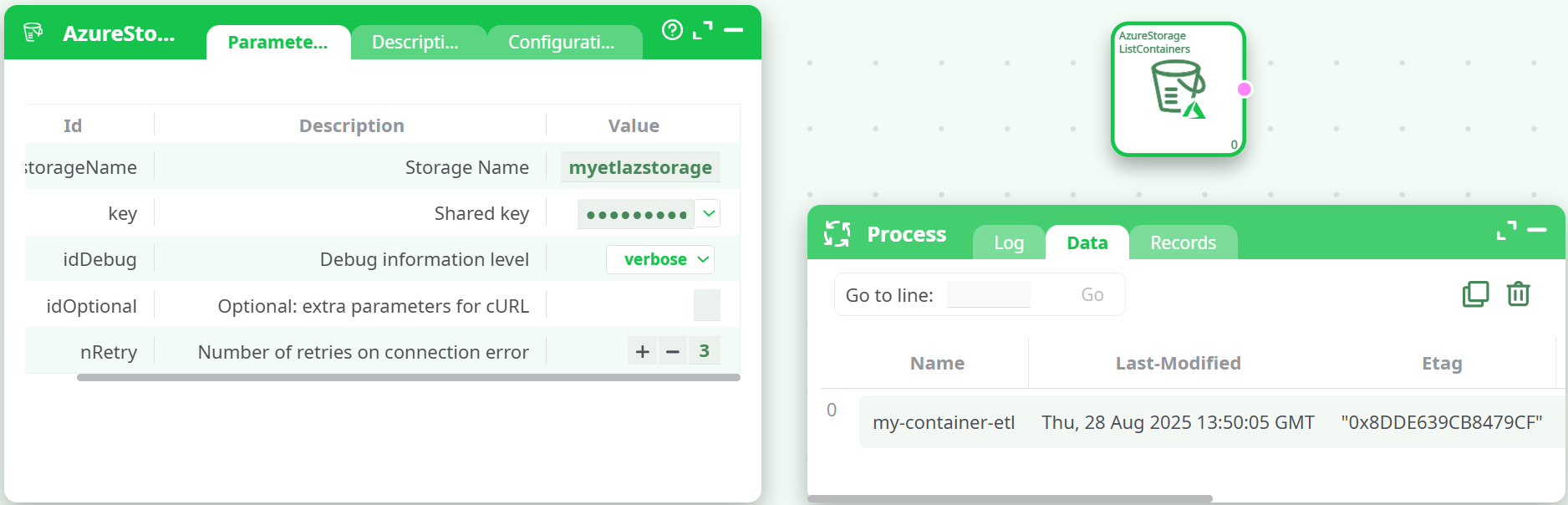Viewport: 1568px width, 505px height.
Task: Click the Process panel cycle icon
Action: pos(837,234)
